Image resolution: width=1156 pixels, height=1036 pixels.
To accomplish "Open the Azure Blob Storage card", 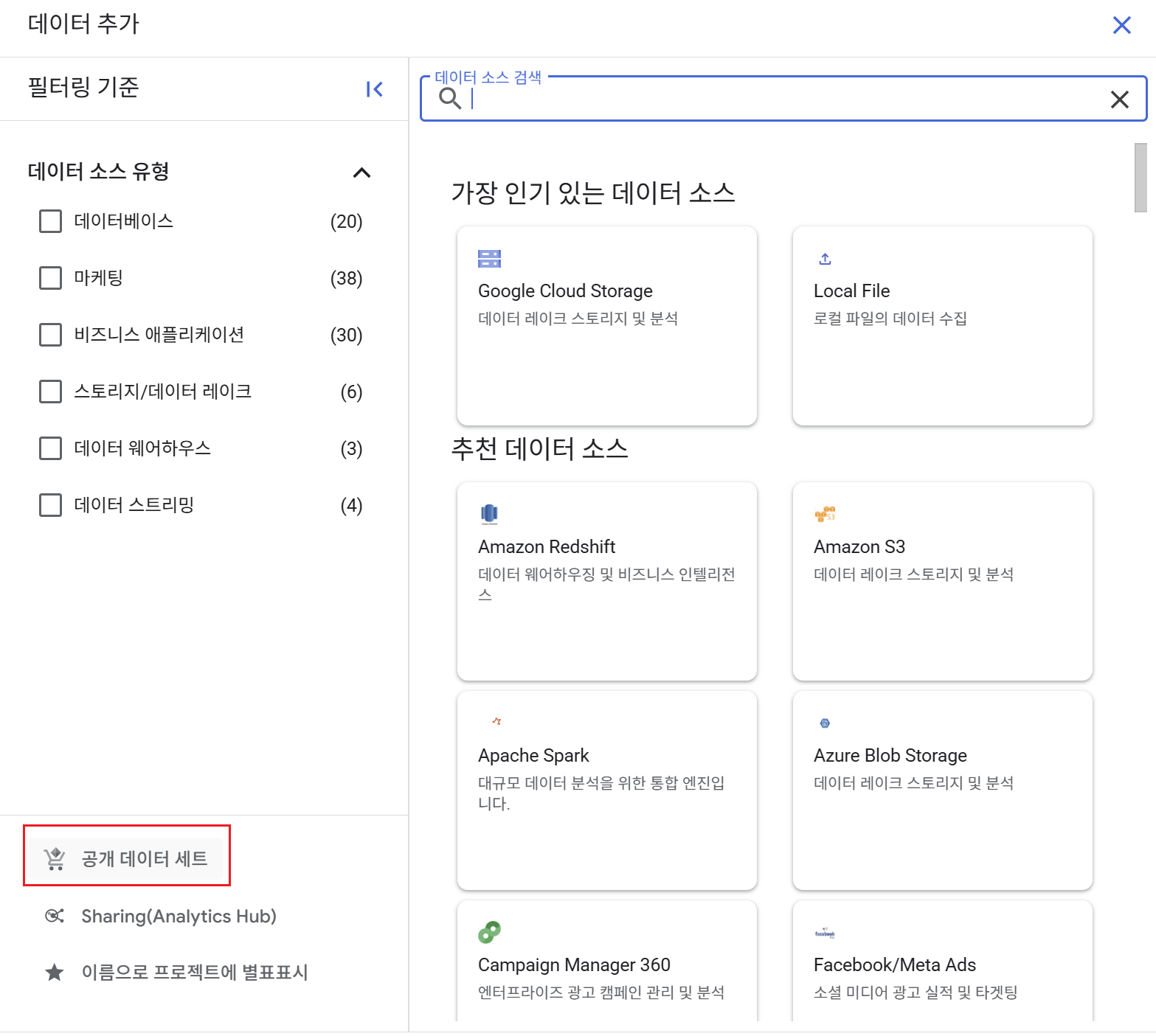I will pos(943,790).
